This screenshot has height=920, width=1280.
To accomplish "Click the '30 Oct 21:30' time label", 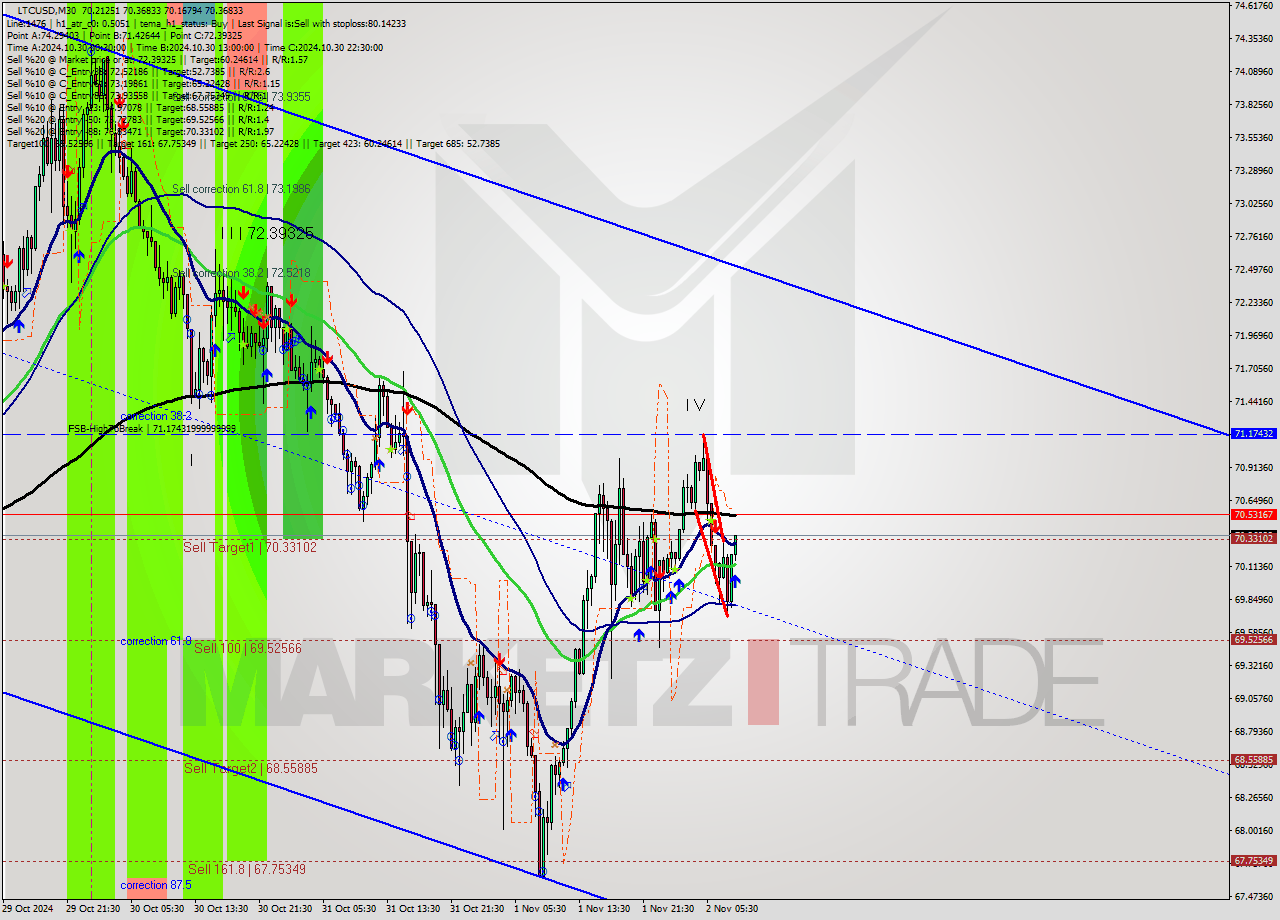I will click(x=284, y=909).
